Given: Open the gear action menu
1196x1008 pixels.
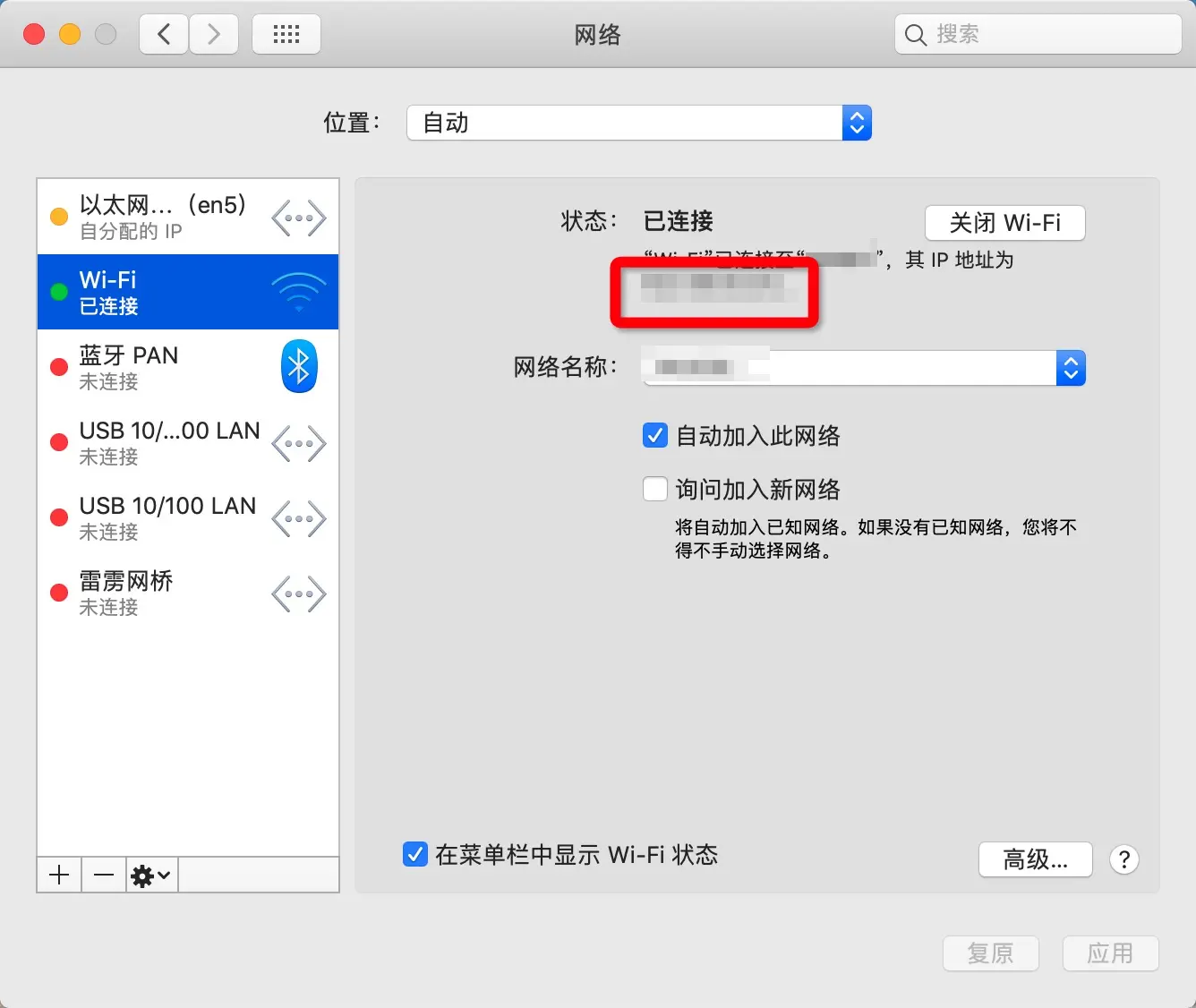Looking at the screenshot, I should tap(151, 875).
